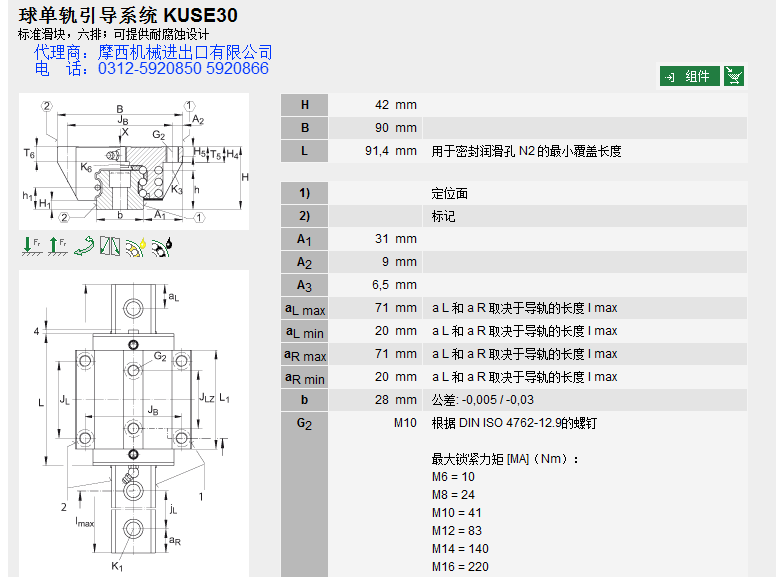
Task: Click the green 组件 button
Action: tap(689, 76)
